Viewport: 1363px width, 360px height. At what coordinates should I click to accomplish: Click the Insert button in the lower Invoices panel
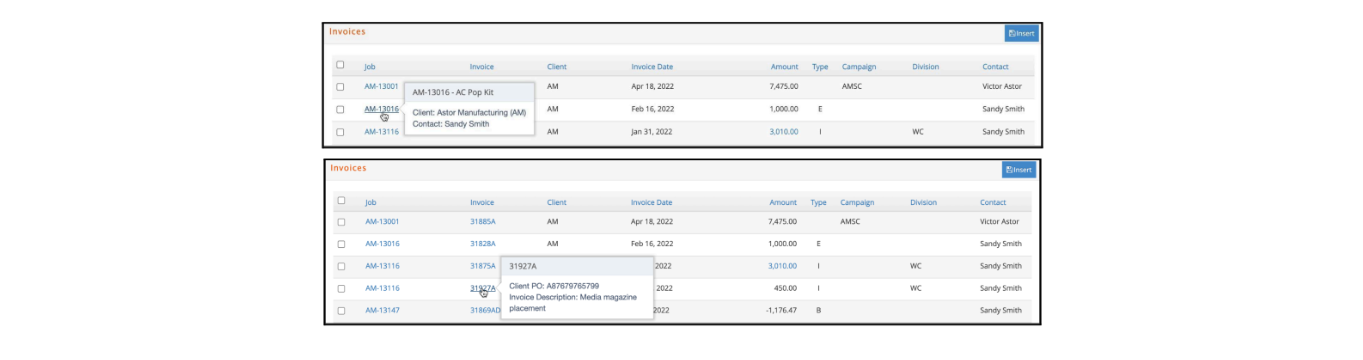(x=1020, y=170)
